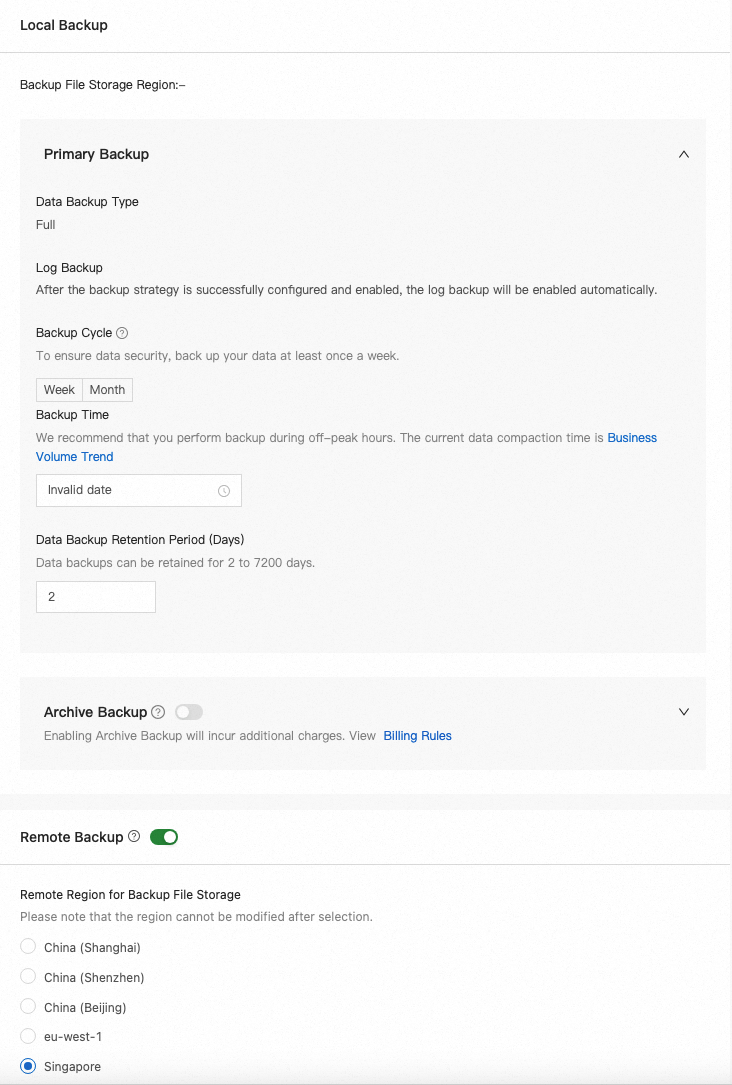Click the Data Backup Retention Period field
The image size is (732, 1085).
pyautogui.click(x=96, y=597)
